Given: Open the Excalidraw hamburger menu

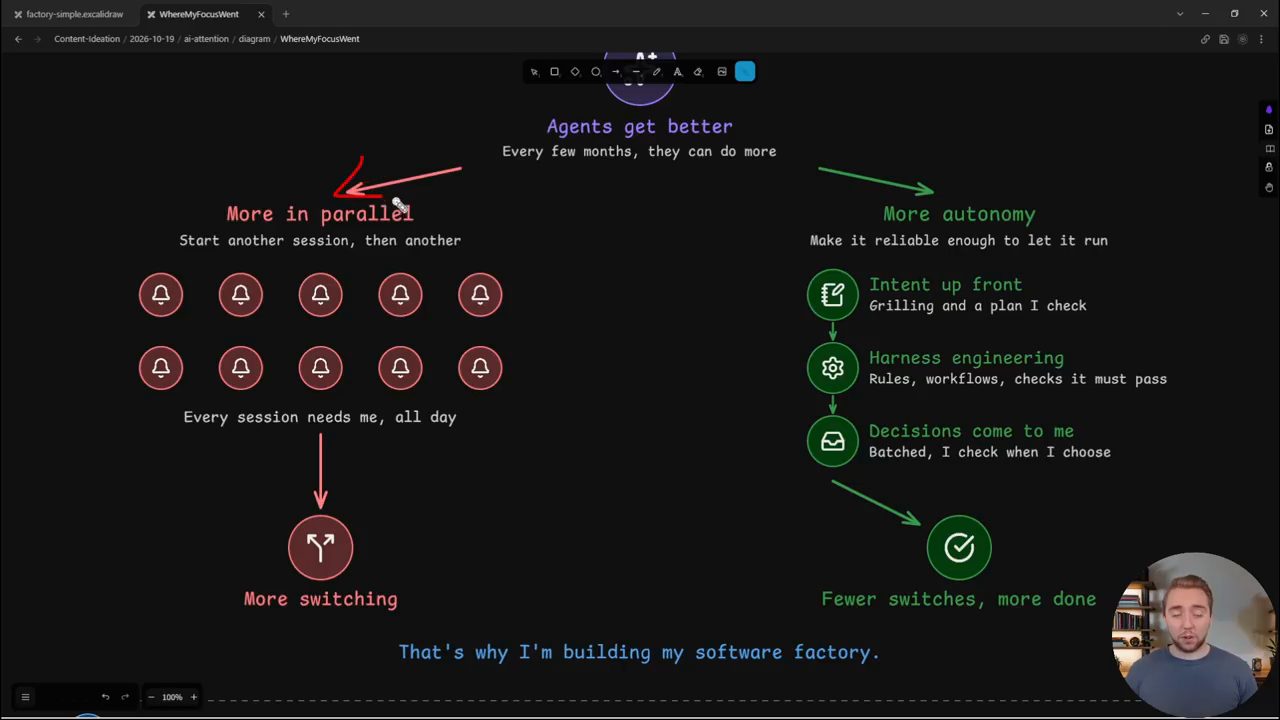Looking at the screenshot, I should (x=25, y=697).
